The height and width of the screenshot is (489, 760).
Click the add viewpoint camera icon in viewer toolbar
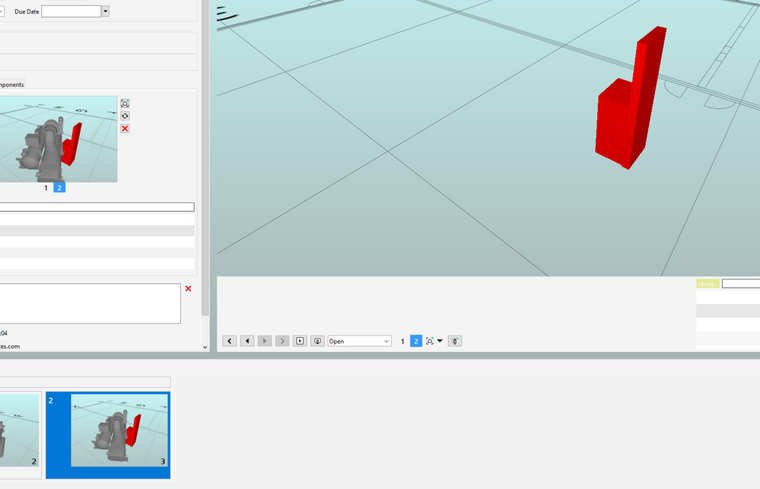pyautogui.click(x=429, y=341)
